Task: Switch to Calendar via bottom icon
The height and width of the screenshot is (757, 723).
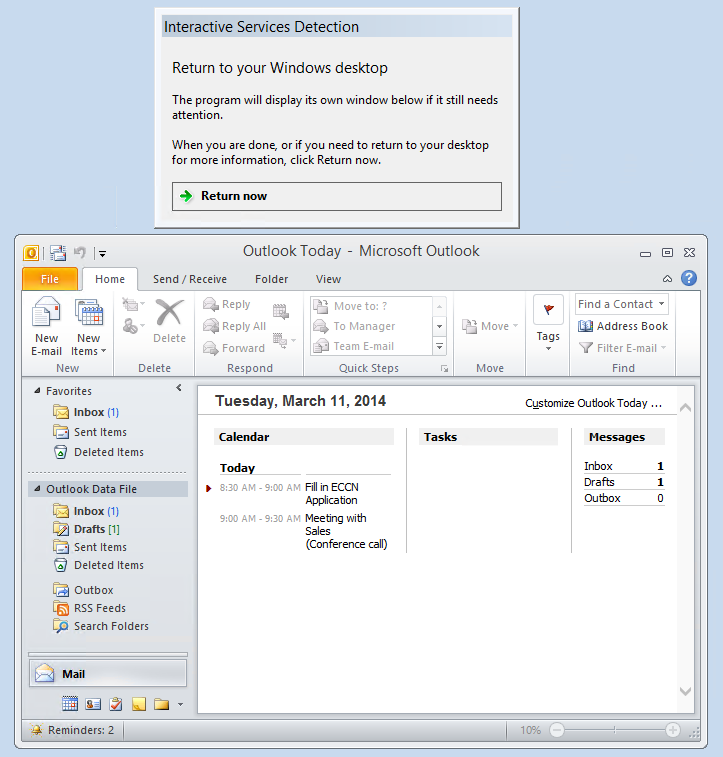Action: click(x=70, y=704)
